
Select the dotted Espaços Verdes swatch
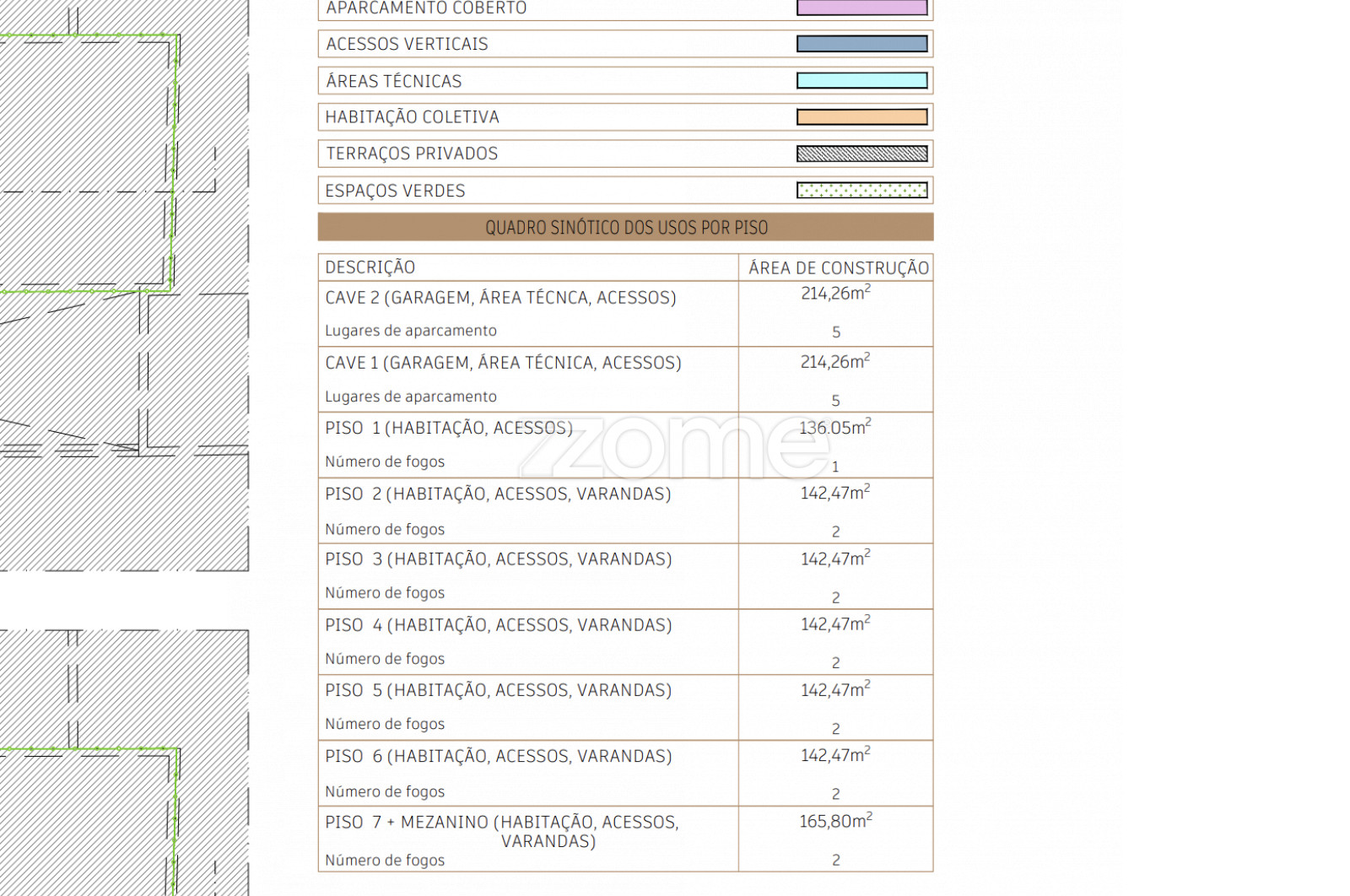coord(861,191)
